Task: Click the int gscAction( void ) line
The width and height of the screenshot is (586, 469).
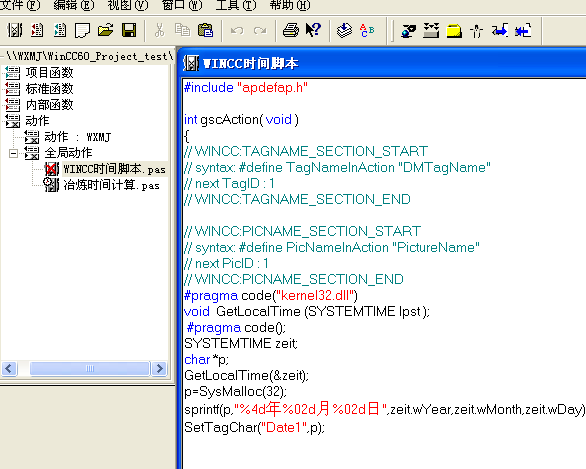Action: 241,120
